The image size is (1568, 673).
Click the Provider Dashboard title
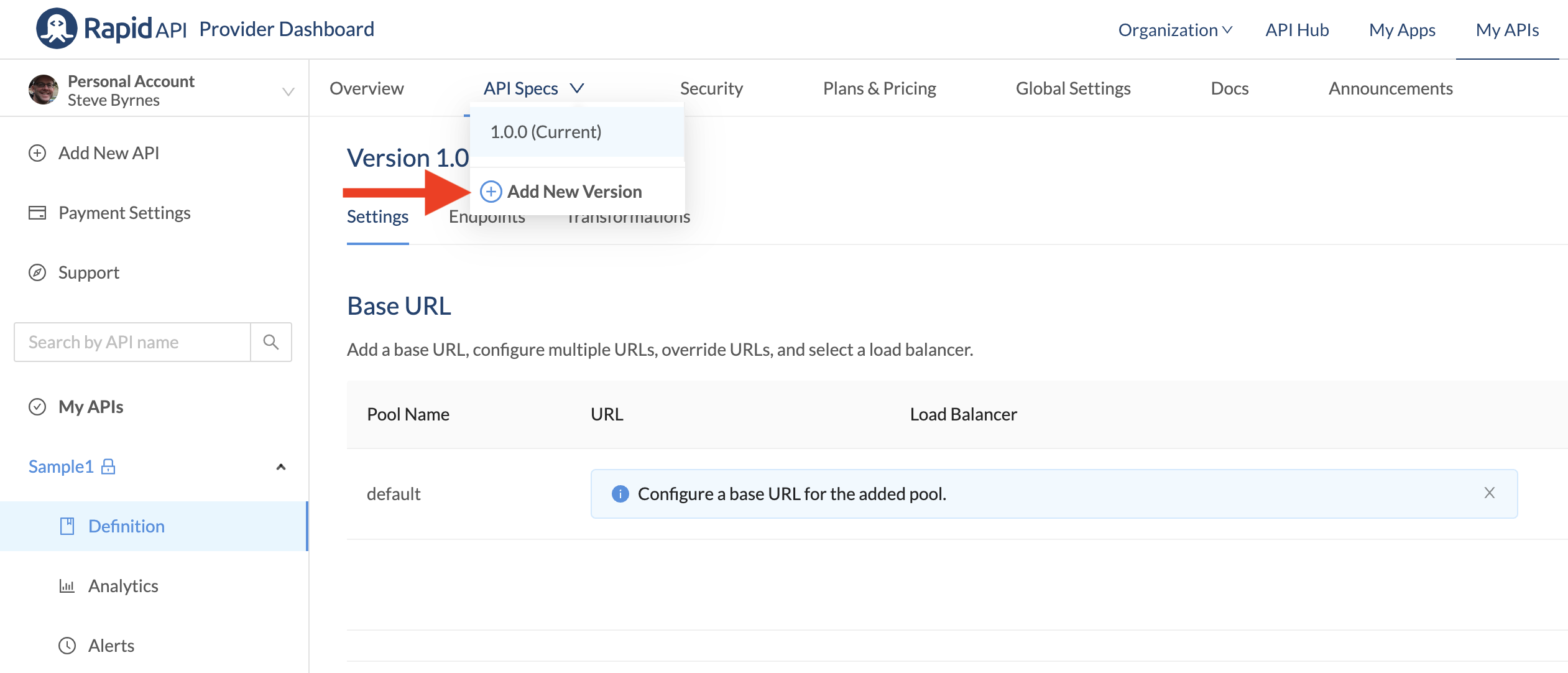[x=287, y=29]
